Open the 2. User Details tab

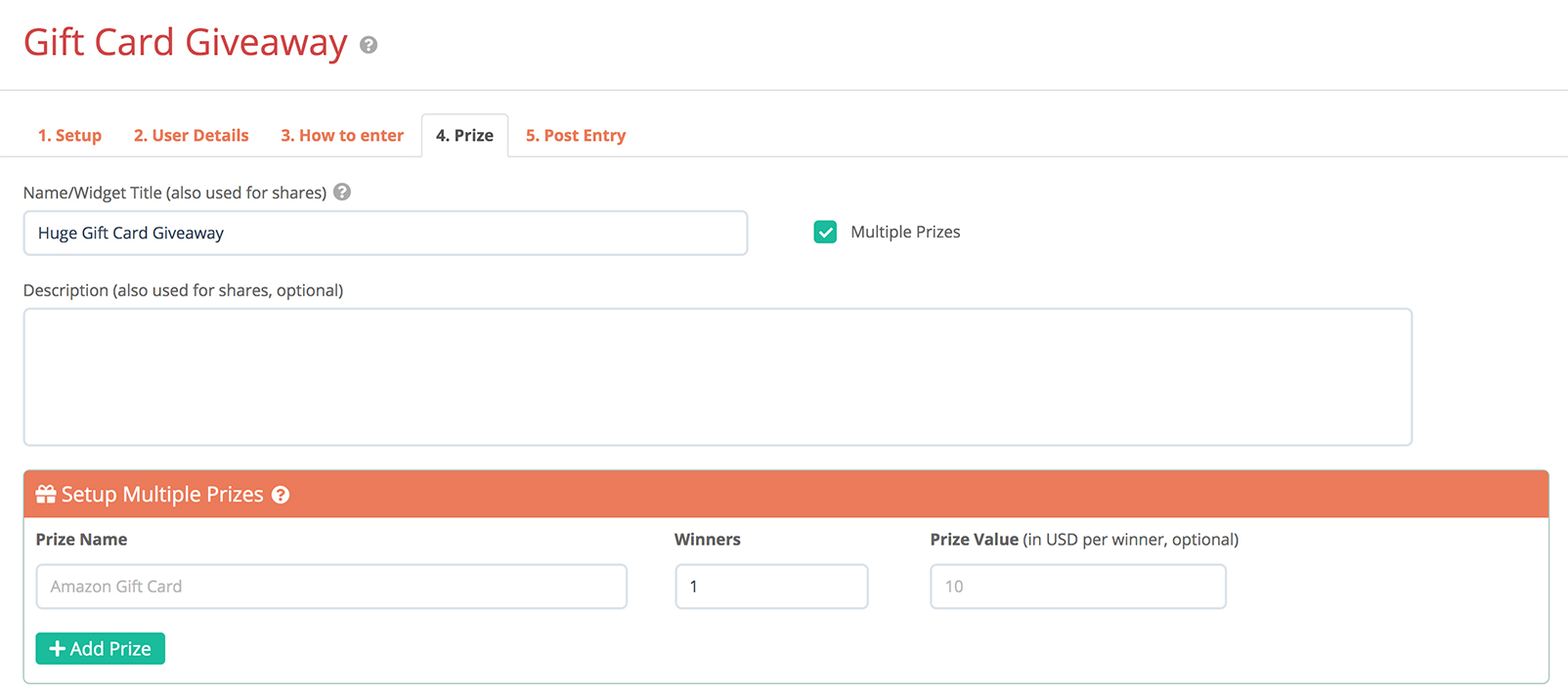pyautogui.click(x=191, y=136)
